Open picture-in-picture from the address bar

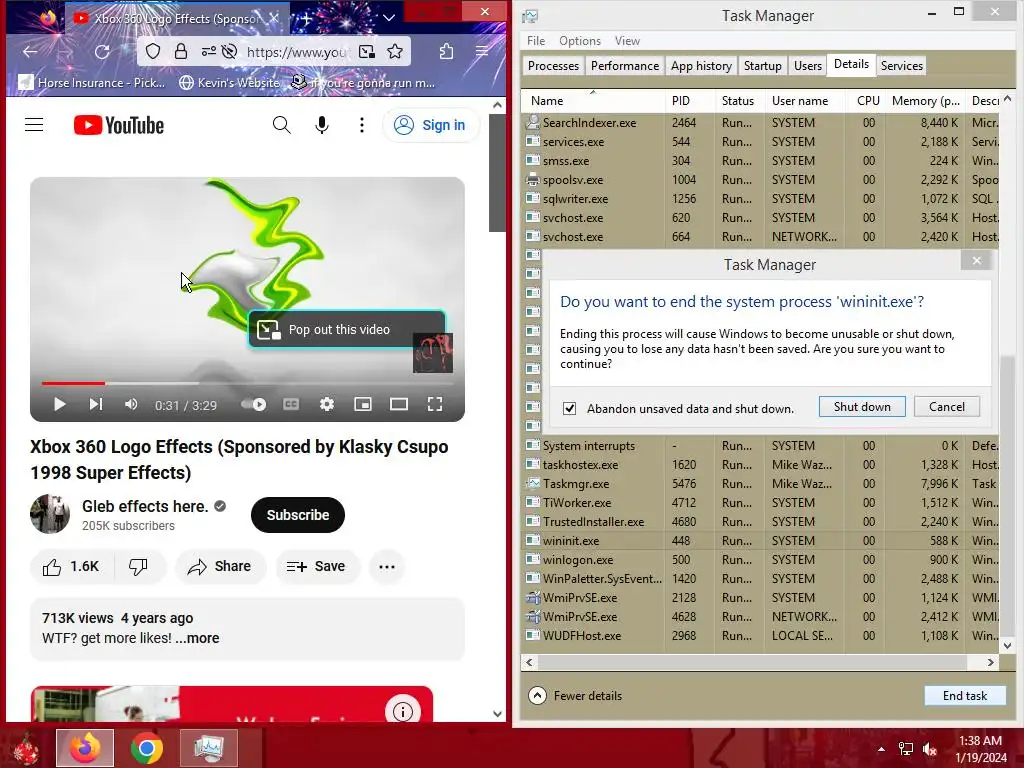(367, 52)
